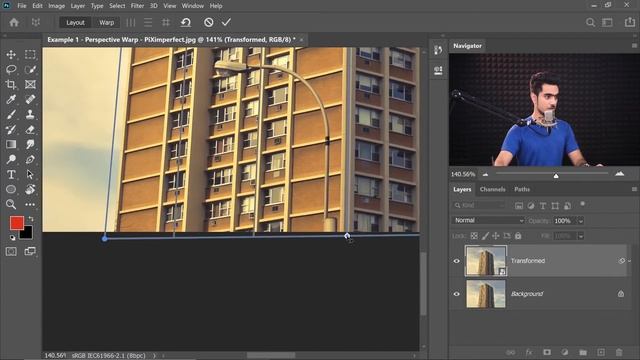Select the Eraser tool

pos(30,129)
